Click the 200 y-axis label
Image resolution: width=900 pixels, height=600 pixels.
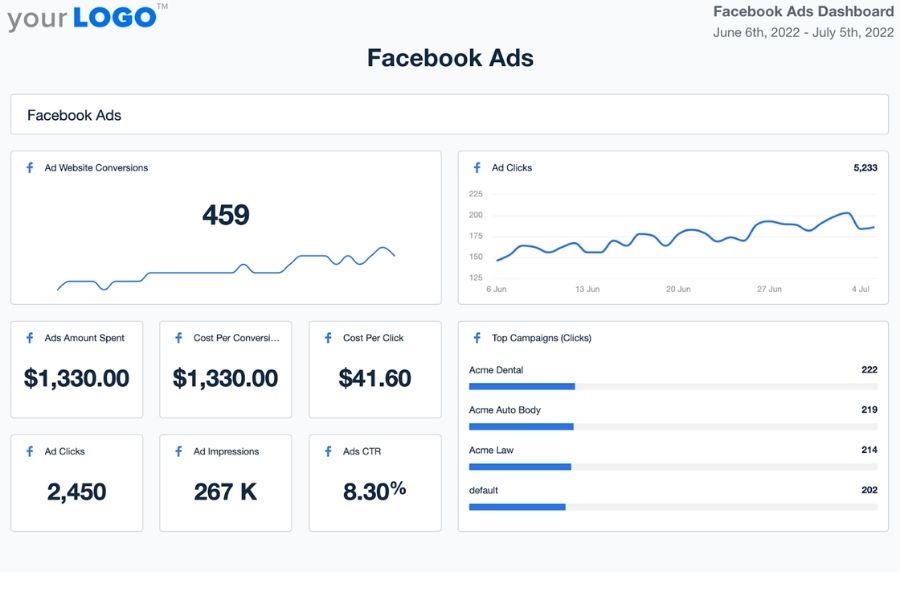tap(476, 215)
